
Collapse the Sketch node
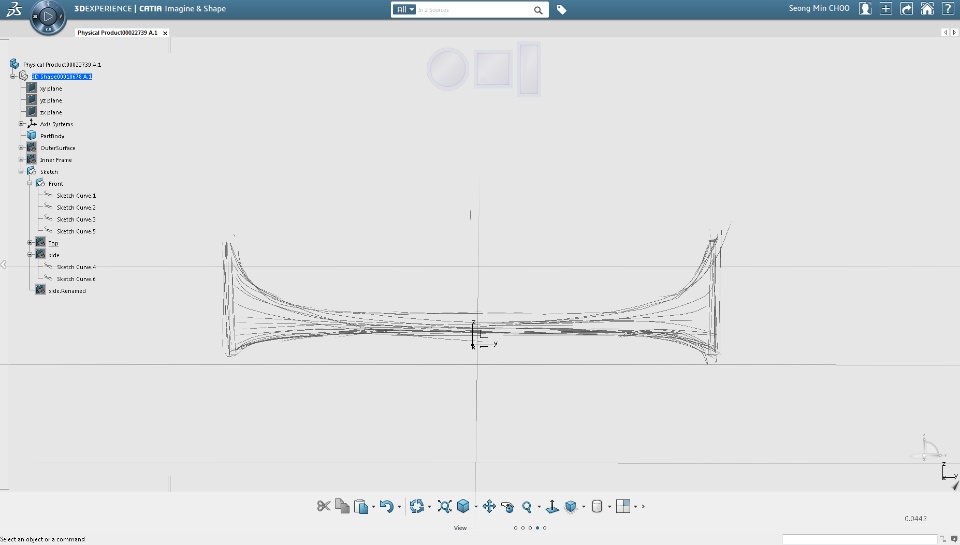pos(21,171)
